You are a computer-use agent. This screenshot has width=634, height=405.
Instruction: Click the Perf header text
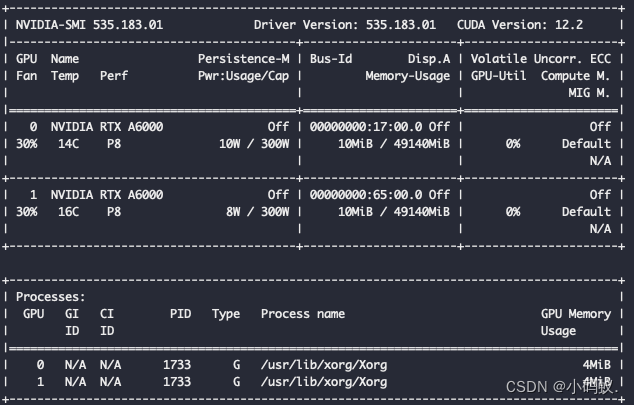[114, 76]
